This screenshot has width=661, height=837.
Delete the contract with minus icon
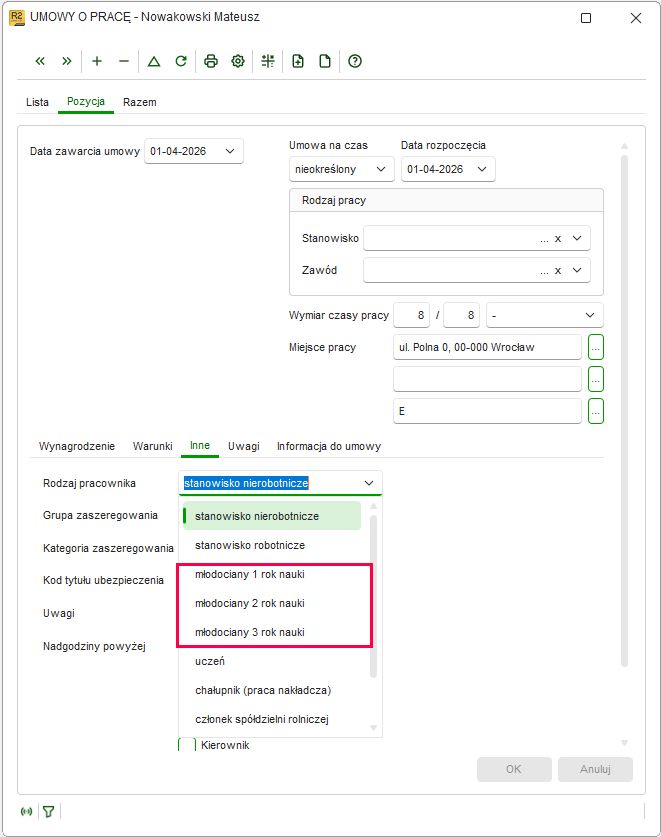point(124,61)
